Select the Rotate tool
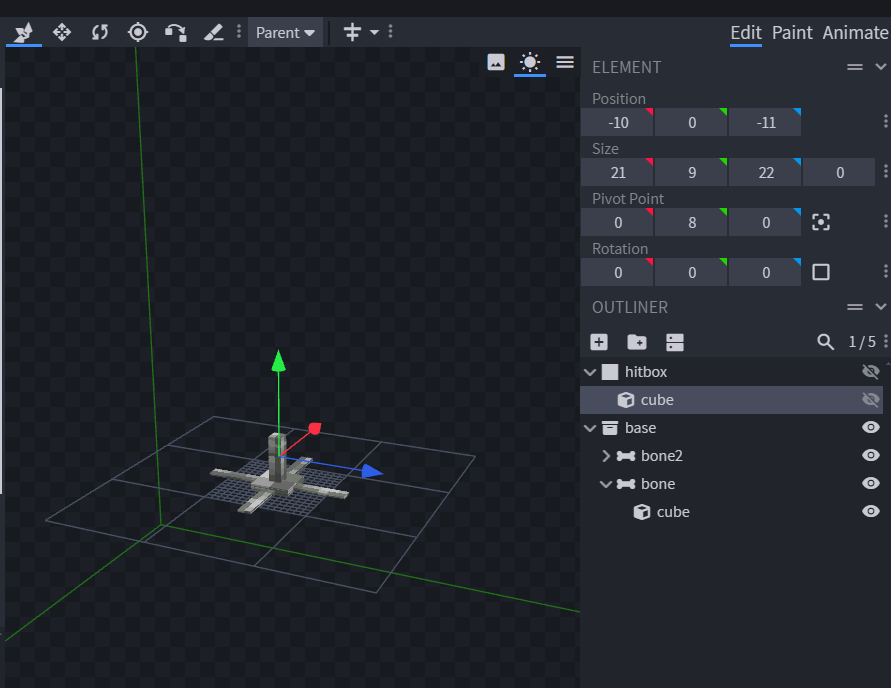The width and height of the screenshot is (891, 688). click(100, 32)
